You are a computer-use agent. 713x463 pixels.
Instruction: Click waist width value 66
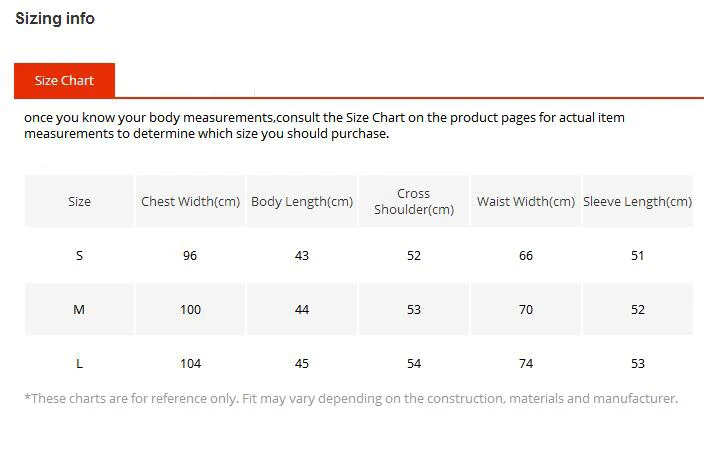[526, 255]
